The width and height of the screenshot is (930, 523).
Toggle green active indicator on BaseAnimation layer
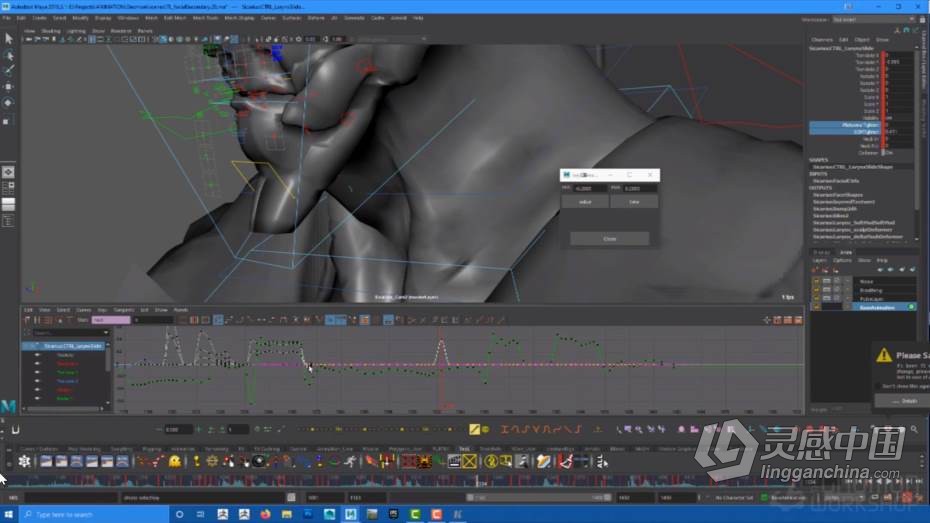[x=912, y=307]
